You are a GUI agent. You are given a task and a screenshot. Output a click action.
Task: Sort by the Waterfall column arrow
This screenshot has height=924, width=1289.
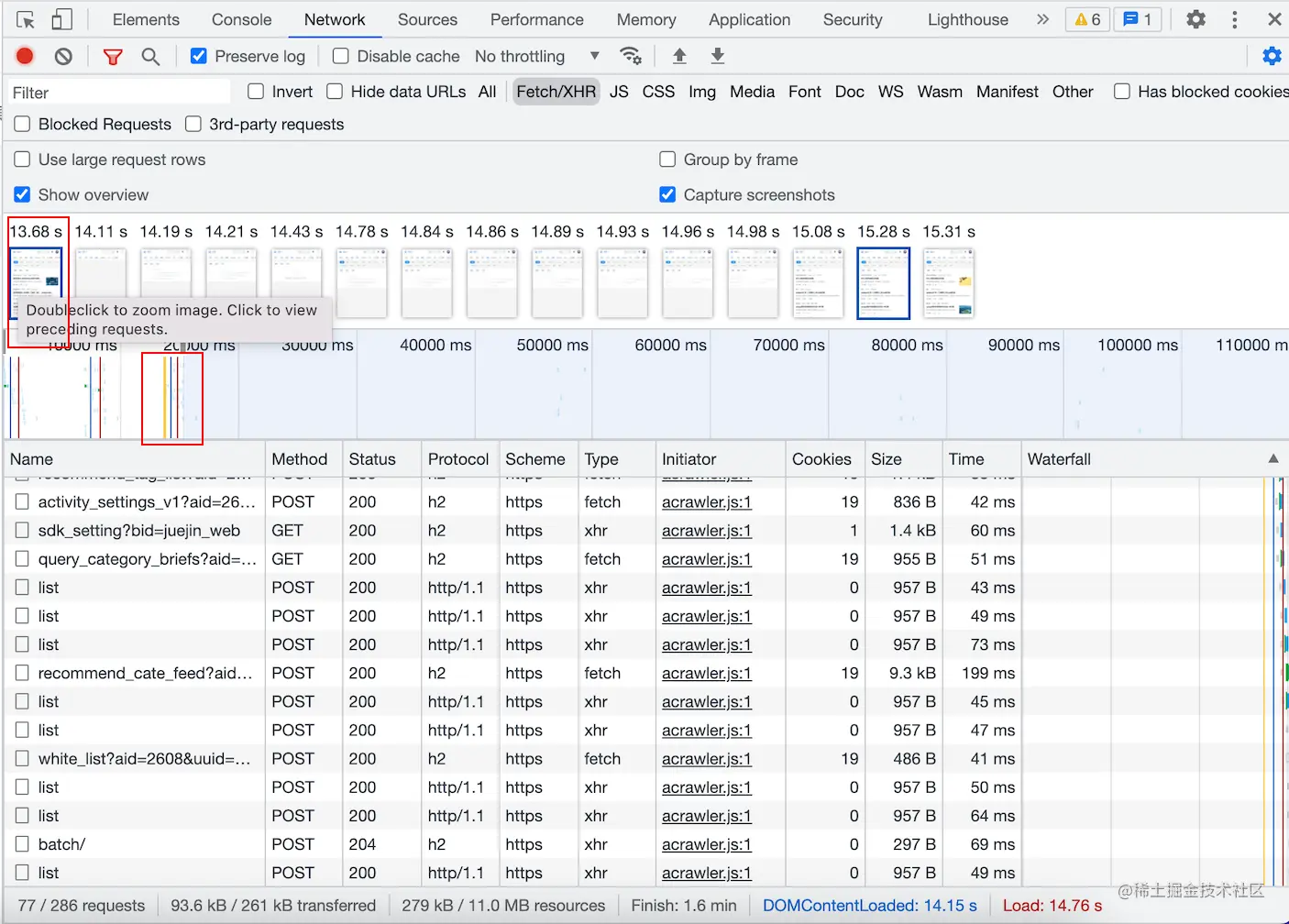point(1272,458)
